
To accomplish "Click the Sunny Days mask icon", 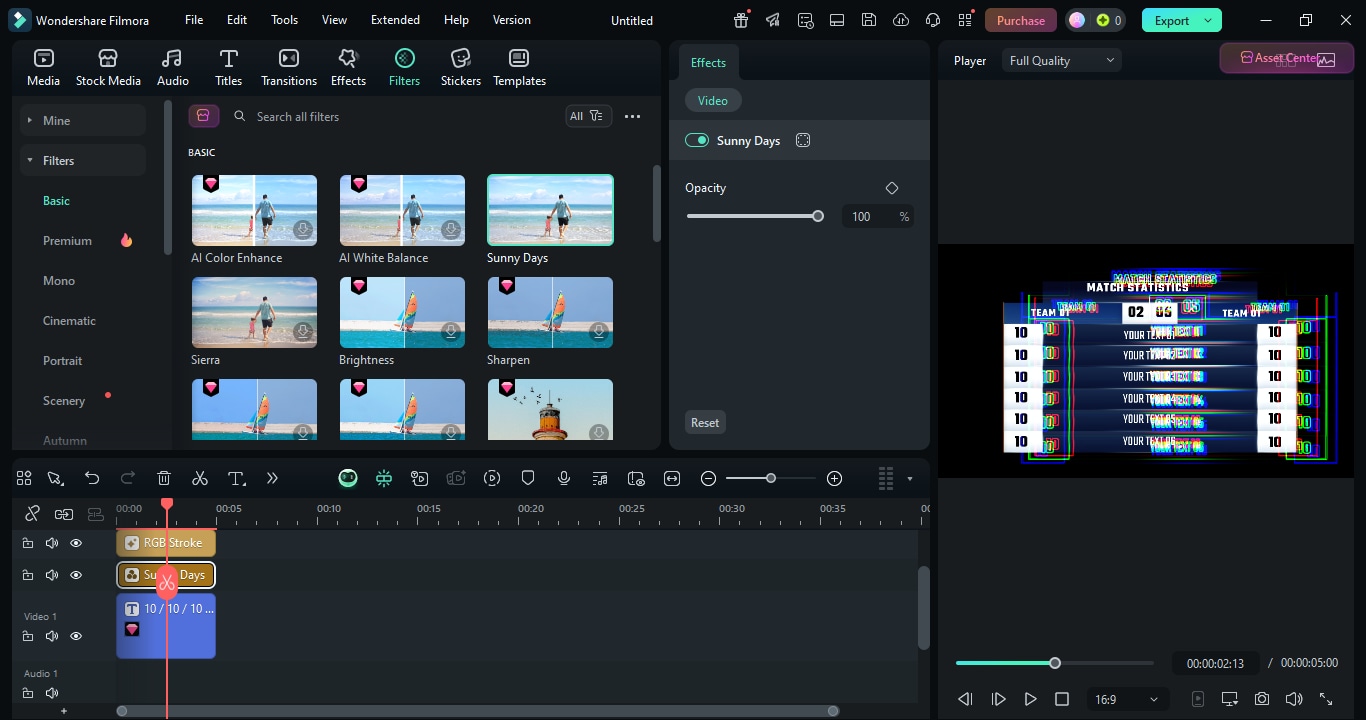I will click(x=802, y=141).
